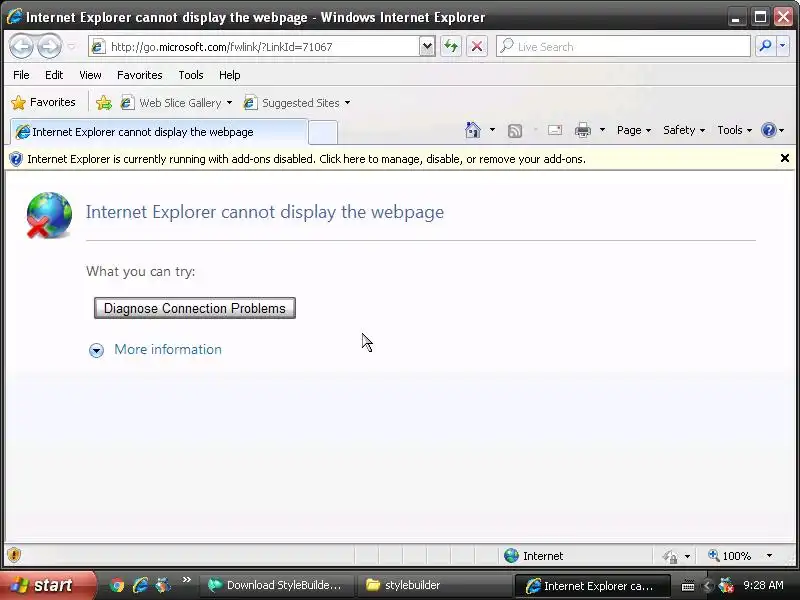Screen dimensions: 800x600
Task: Expand printer options dropdown arrow
Action: [x=603, y=130]
